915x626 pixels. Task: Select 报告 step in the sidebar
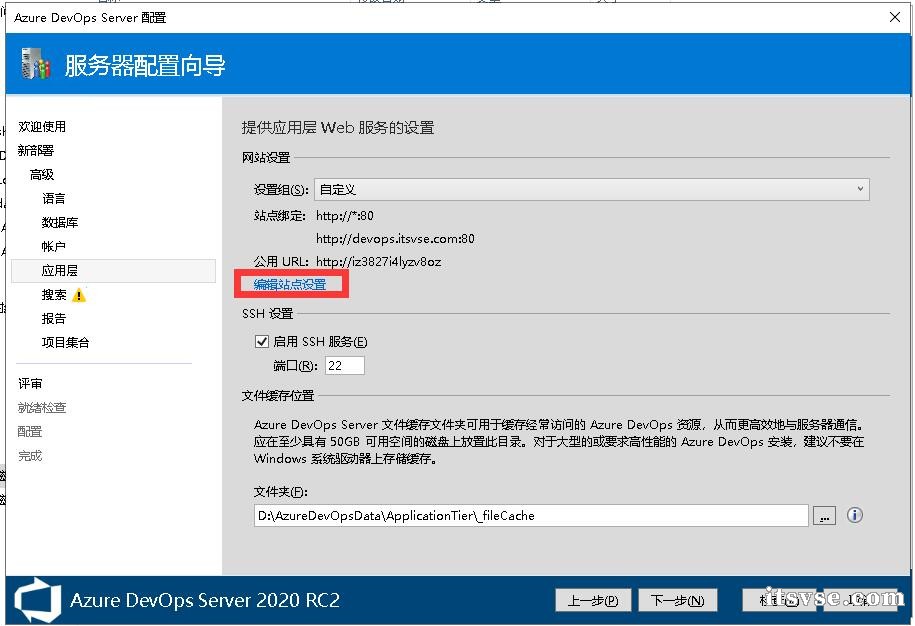pyautogui.click(x=54, y=319)
